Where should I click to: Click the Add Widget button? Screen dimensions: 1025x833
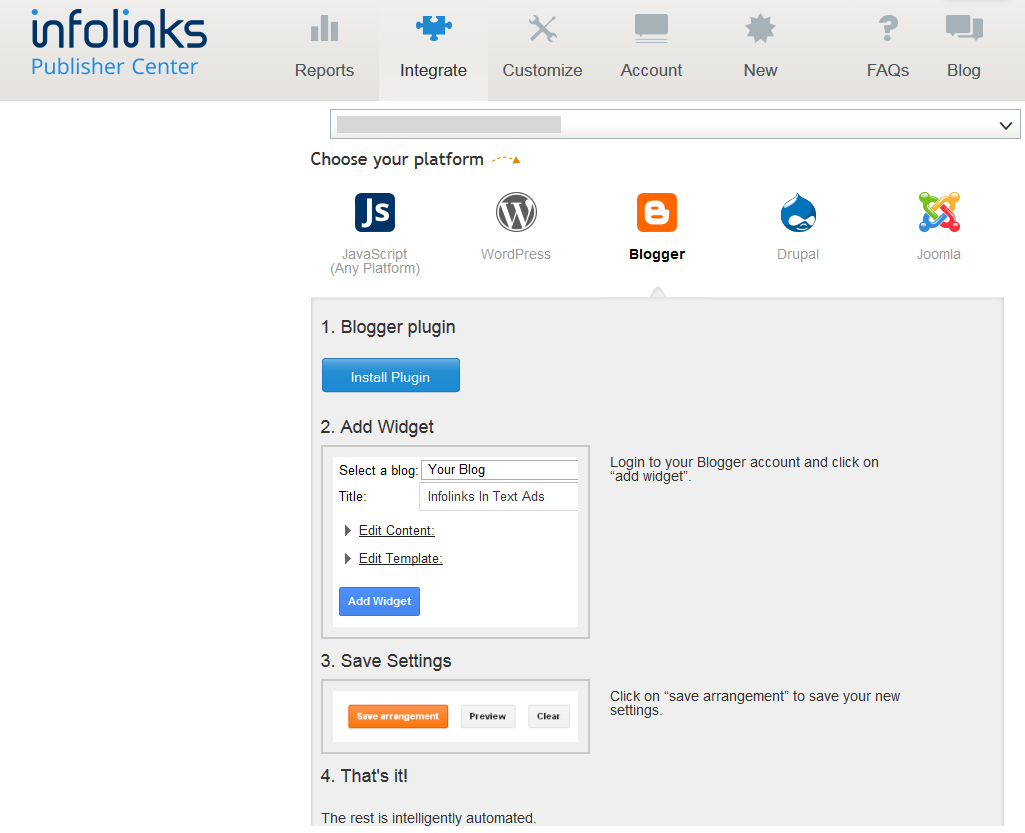click(379, 602)
